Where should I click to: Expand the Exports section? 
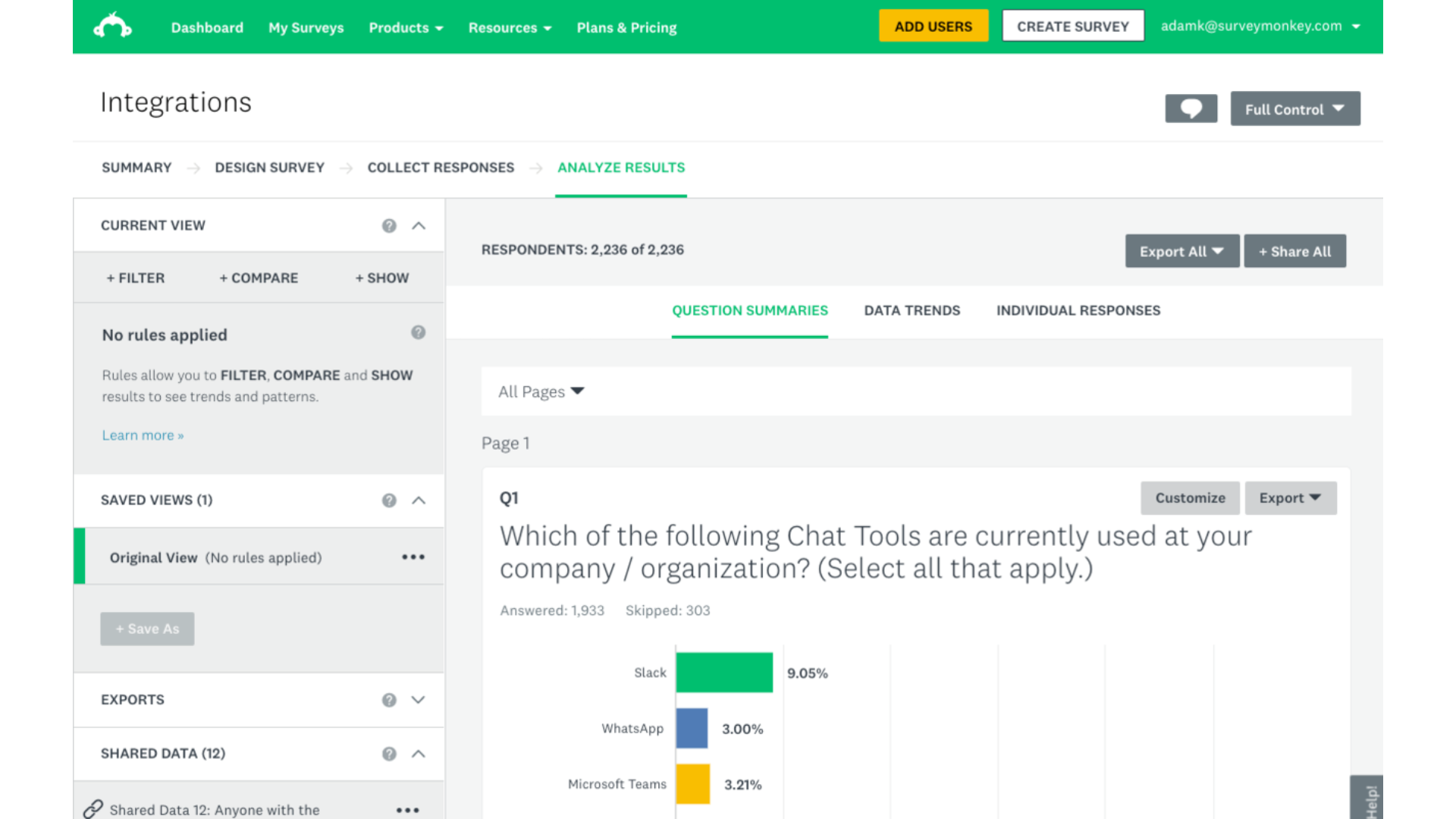(419, 699)
